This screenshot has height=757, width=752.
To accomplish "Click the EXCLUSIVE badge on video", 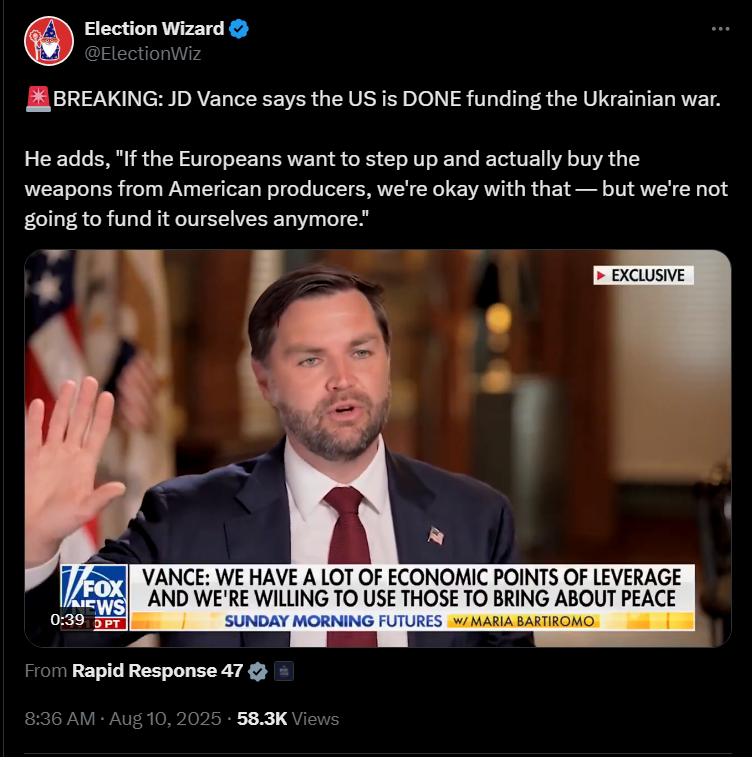I will [x=643, y=276].
